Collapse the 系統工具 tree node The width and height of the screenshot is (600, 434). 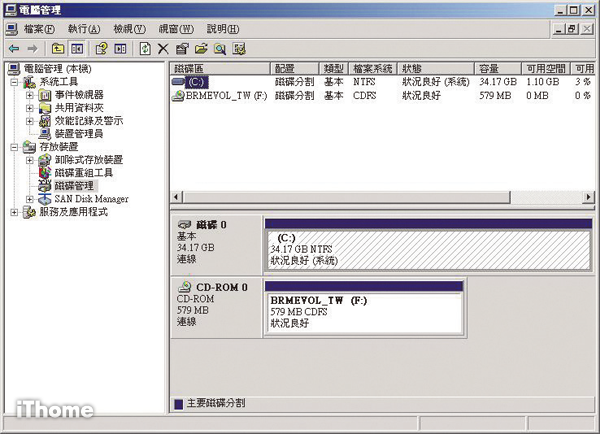[x=14, y=82]
